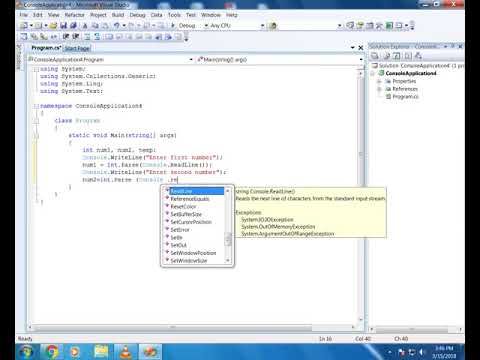Expand the References node in Solution Explorer

(379, 89)
